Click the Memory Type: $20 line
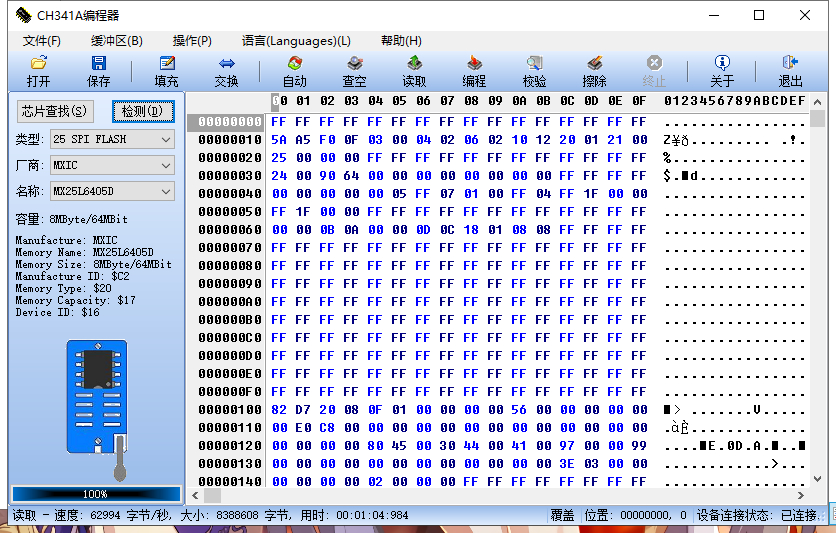 coord(63,288)
